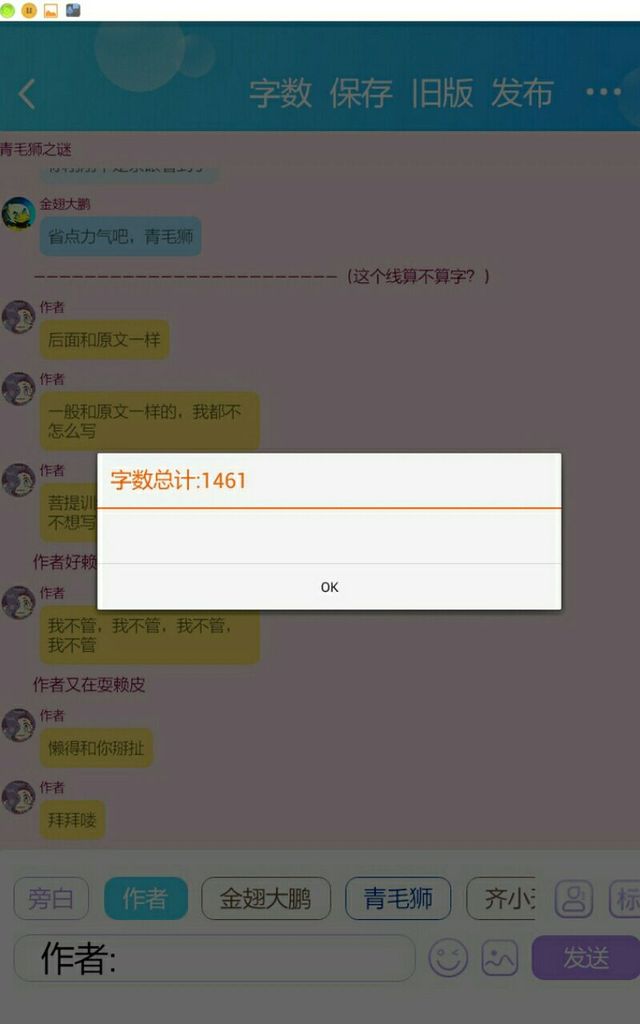Screen dimensions: 640x1024
Task: Tap 保存 in the top bar
Action: 361,93
